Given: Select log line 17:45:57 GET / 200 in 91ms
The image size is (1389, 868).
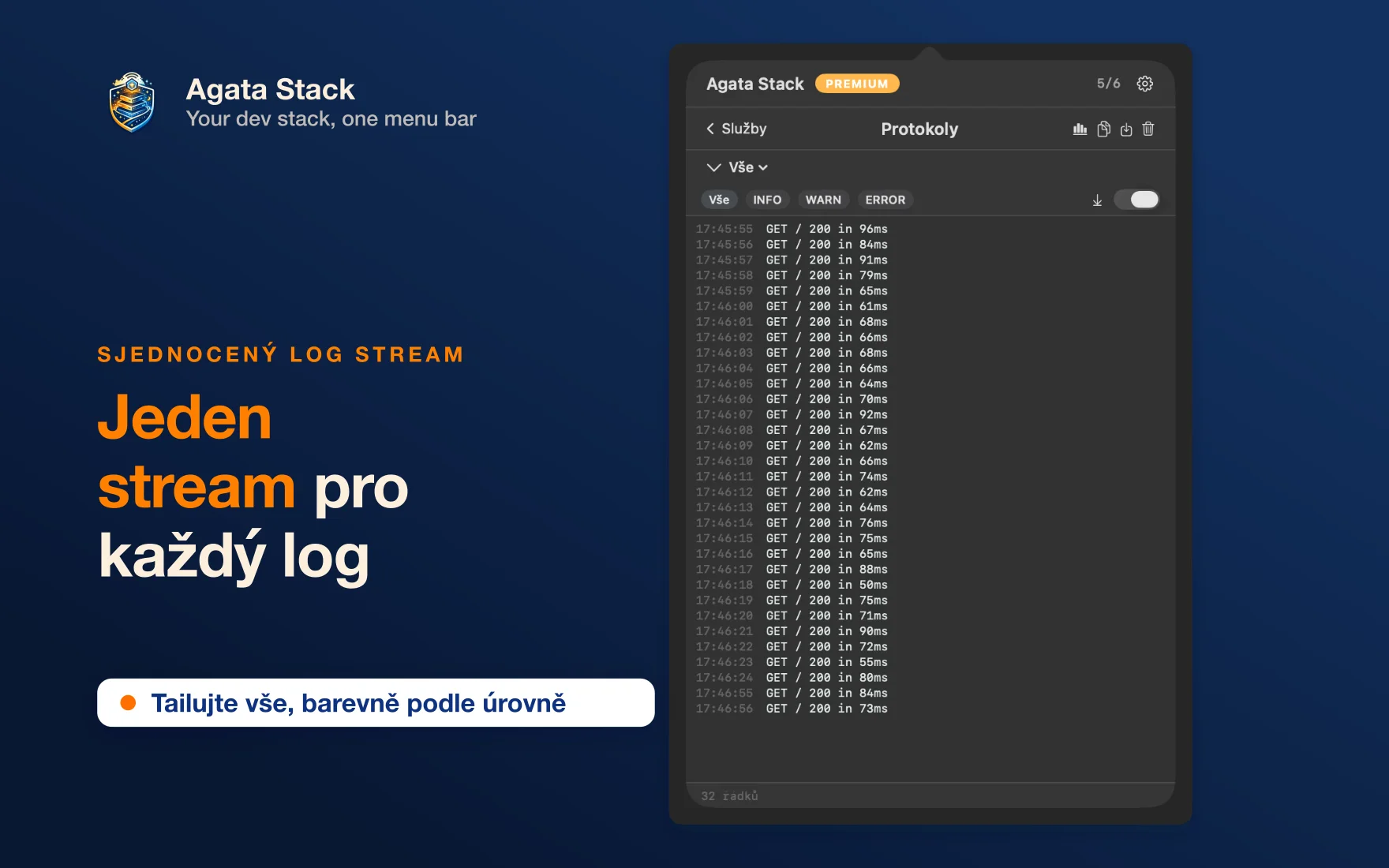Looking at the screenshot, I should point(792,260).
